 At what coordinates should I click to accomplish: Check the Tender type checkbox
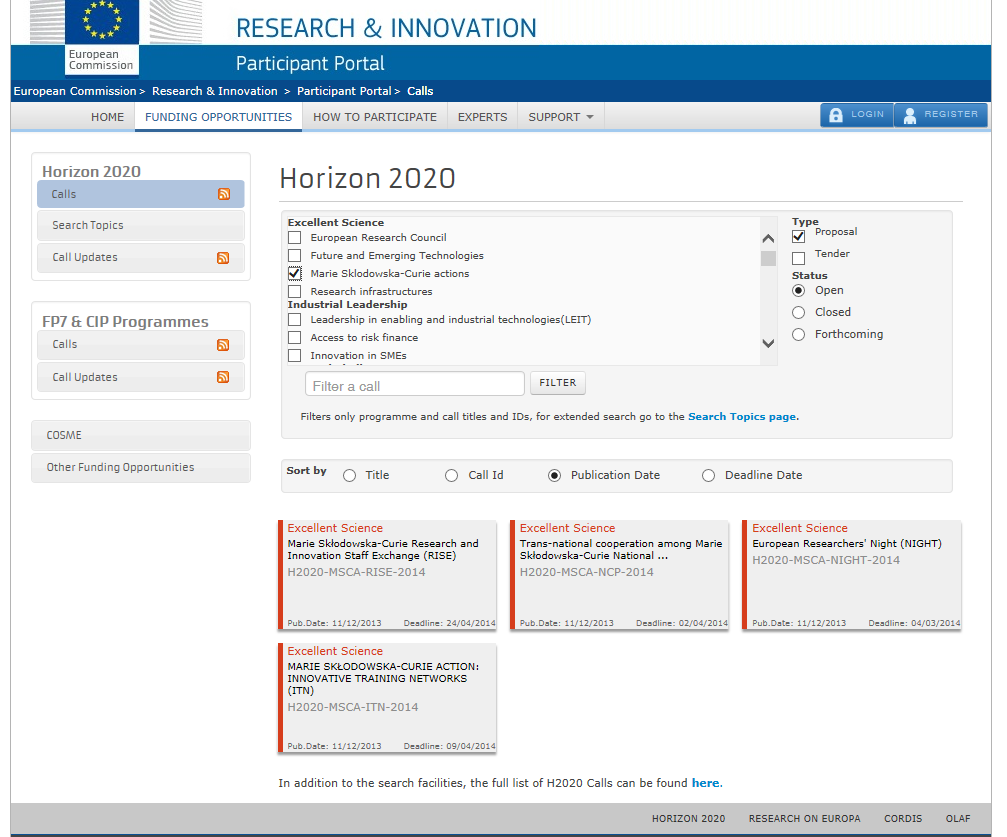tap(798, 258)
